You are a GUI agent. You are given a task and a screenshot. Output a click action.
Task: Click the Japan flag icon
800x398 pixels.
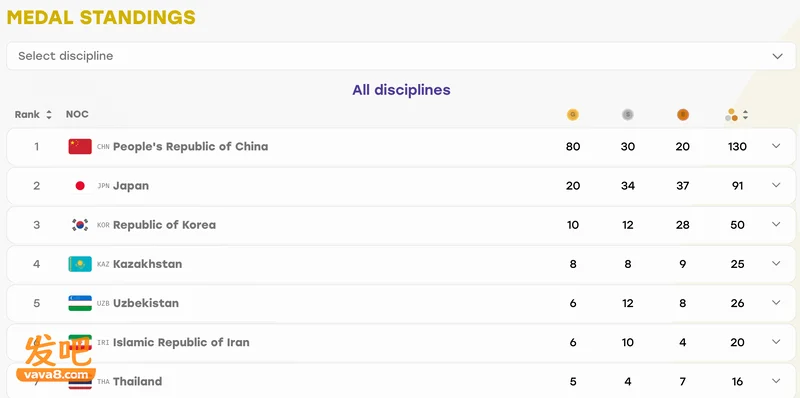(x=80, y=186)
